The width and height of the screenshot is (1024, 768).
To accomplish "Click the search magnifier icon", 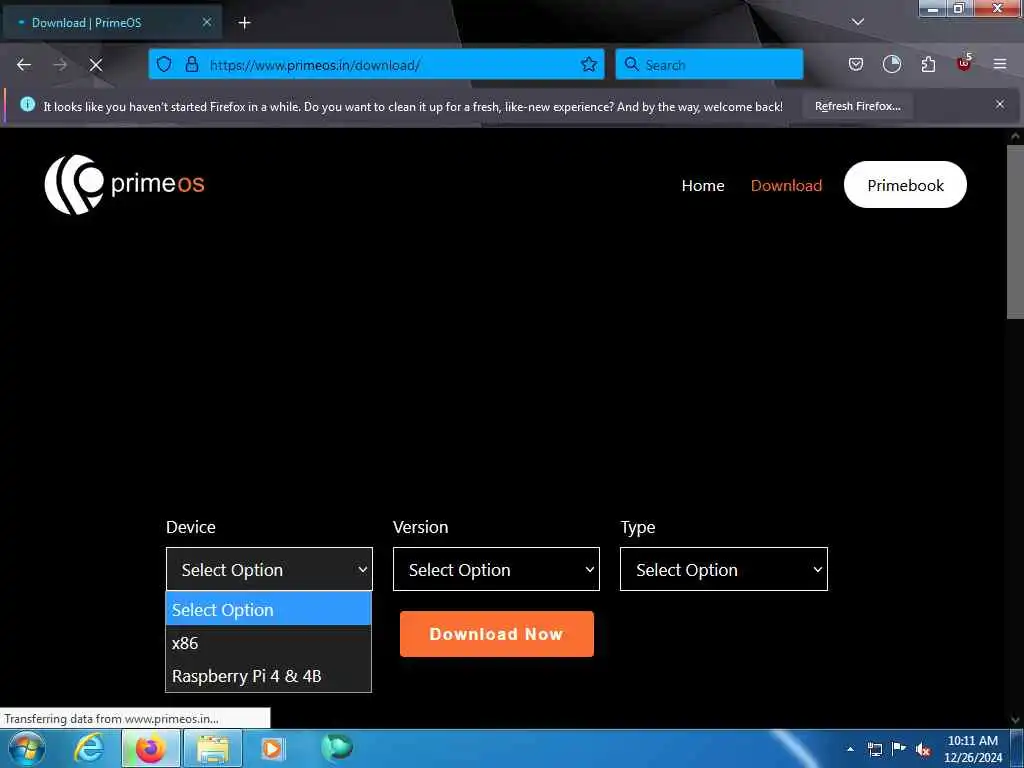I will click(x=632, y=64).
